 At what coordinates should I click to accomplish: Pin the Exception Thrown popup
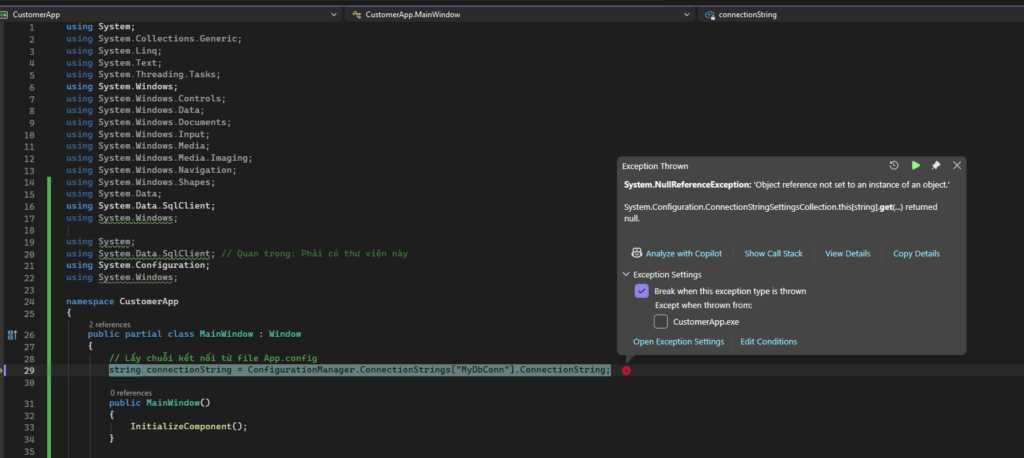point(936,165)
